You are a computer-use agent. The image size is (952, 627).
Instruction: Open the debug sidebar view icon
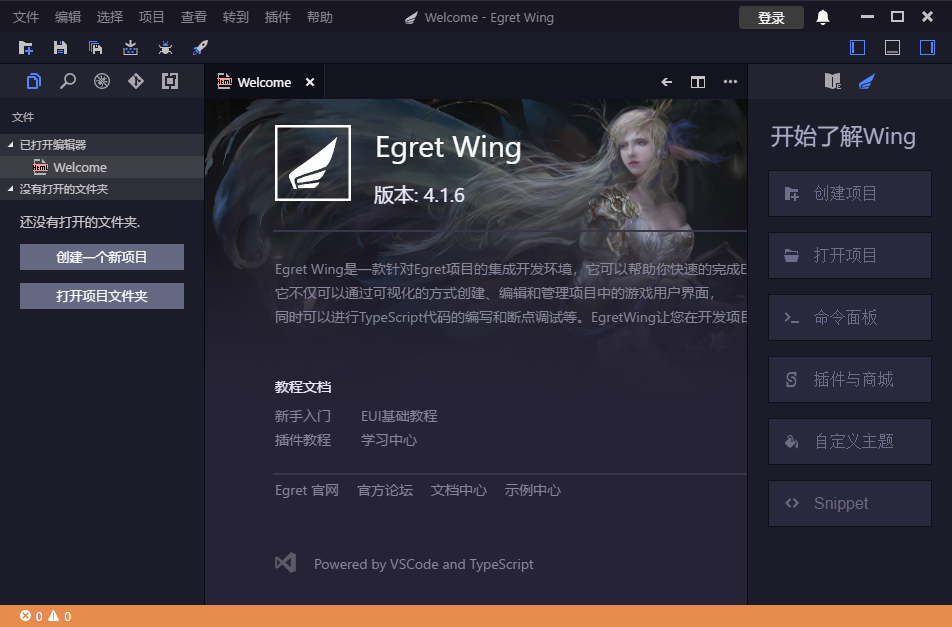pos(102,81)
